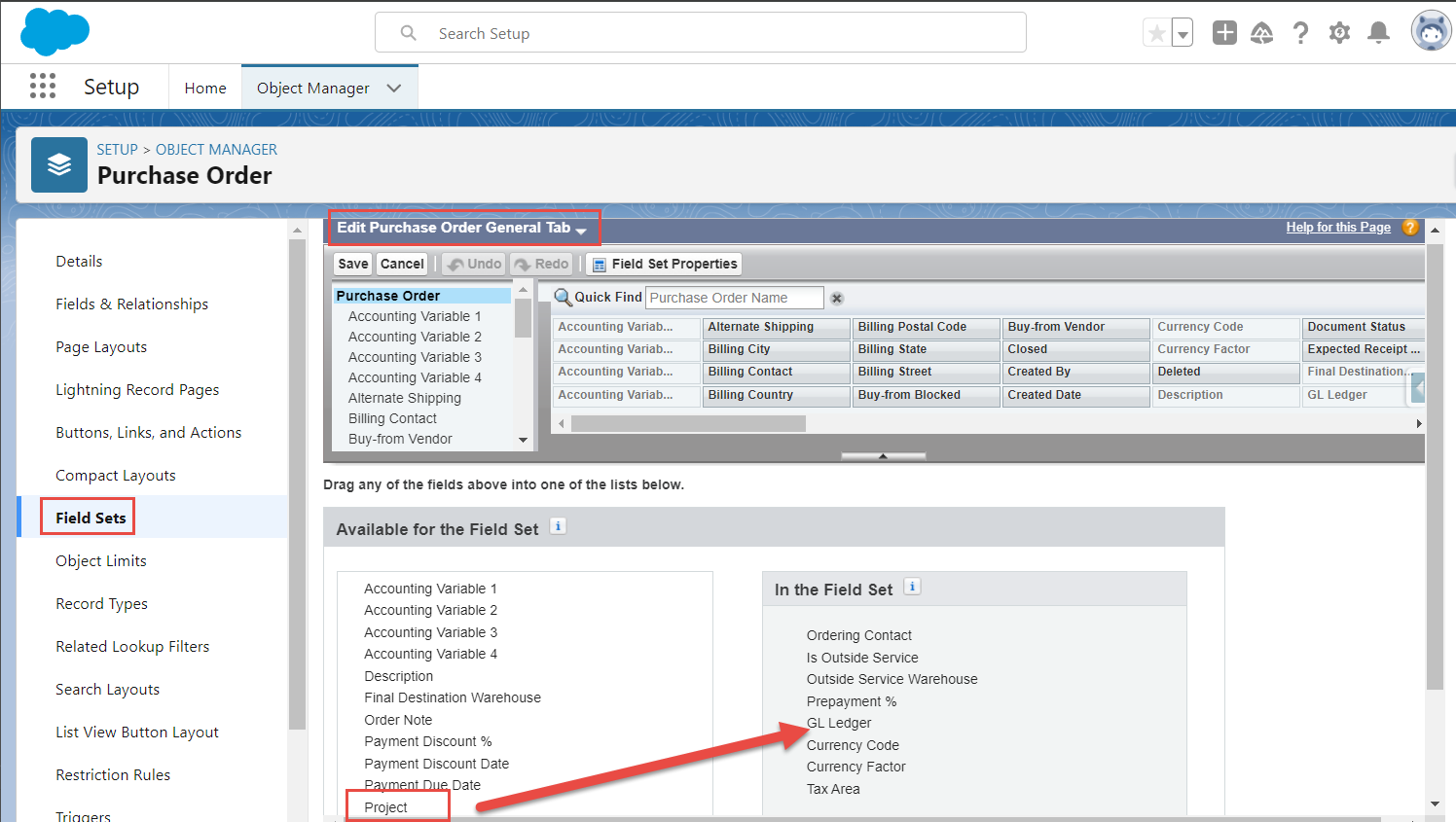Open Object Limits in the sidebar

(101, 560)
